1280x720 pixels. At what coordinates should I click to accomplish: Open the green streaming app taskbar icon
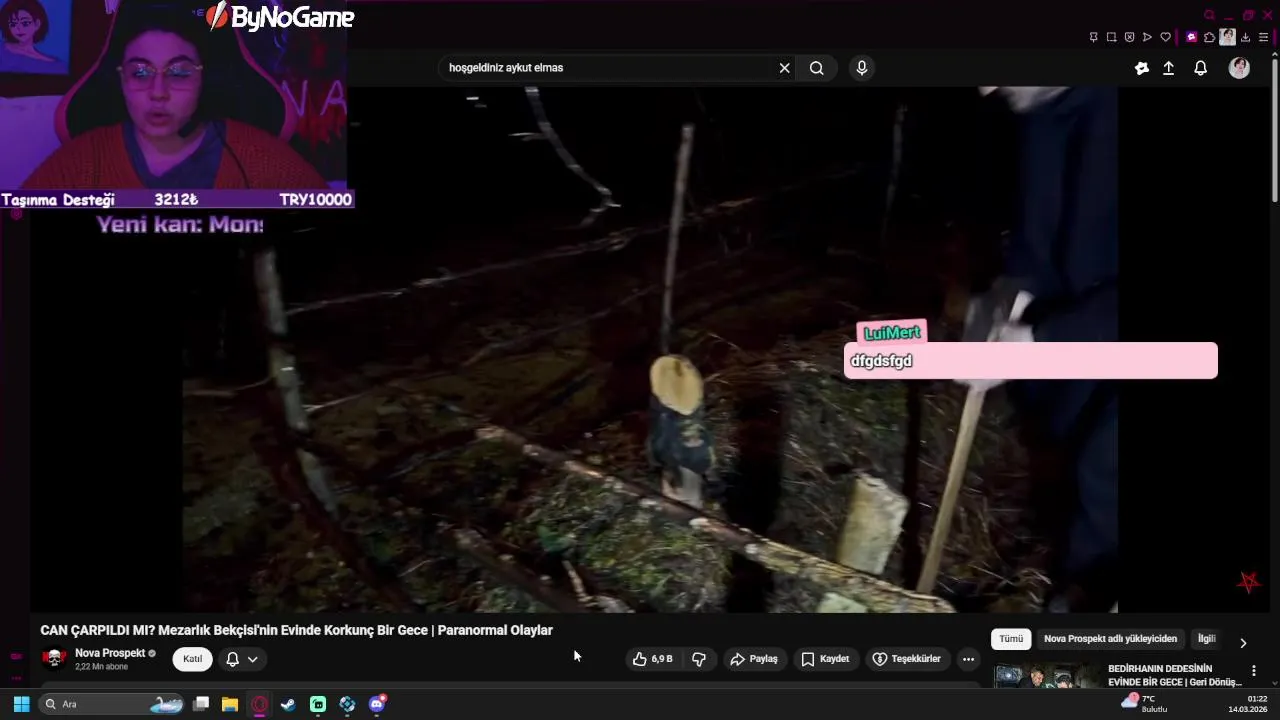pos(318,704)
